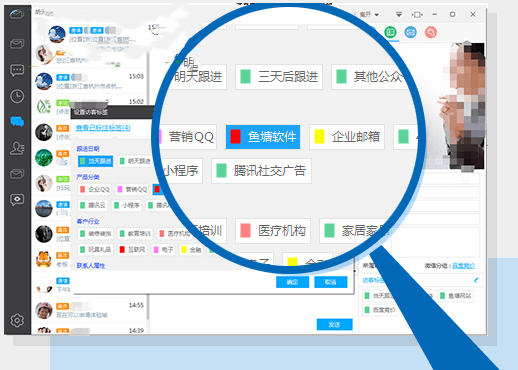Open the history clock icon in sidebar
The height and width of the screenshot is (370, 518).
click(x=17, y=96)
